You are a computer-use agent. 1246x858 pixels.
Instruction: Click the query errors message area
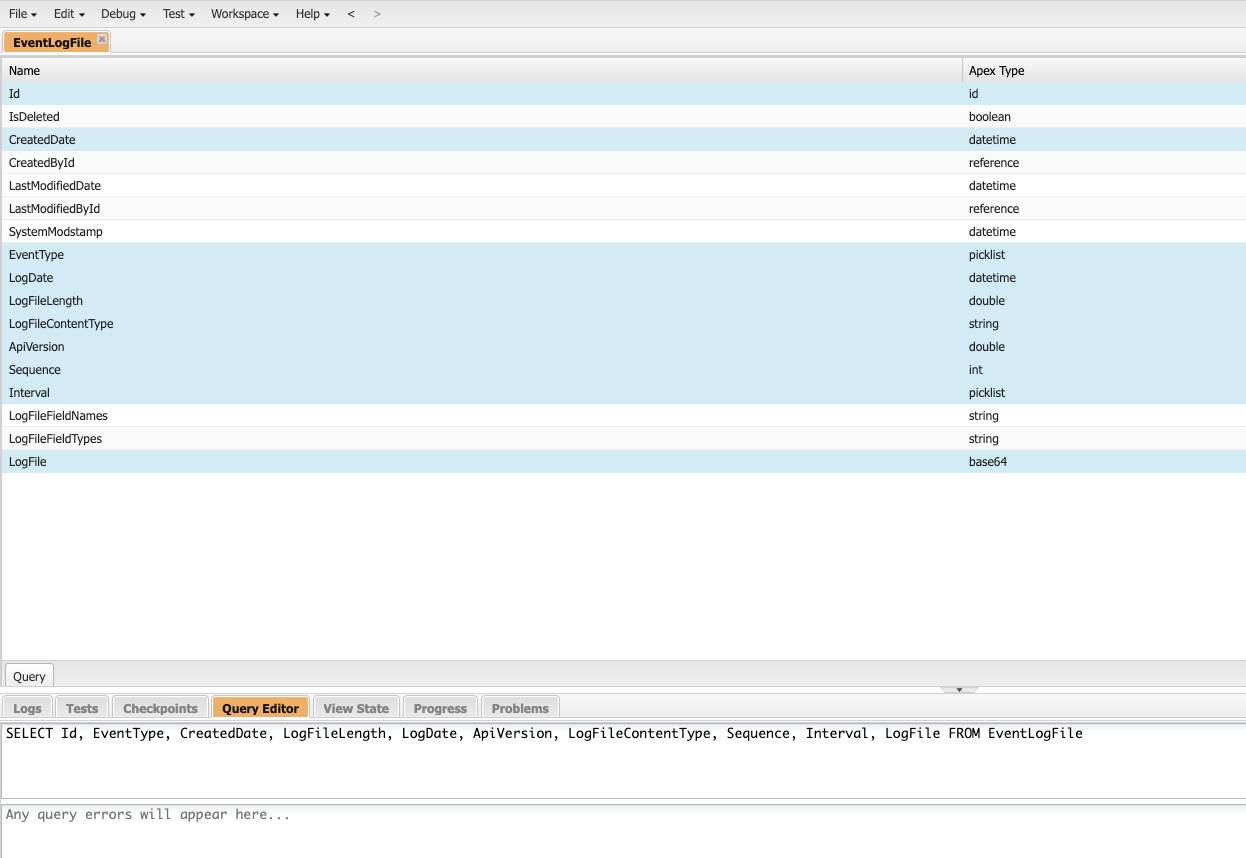click(x=623, y=831)
